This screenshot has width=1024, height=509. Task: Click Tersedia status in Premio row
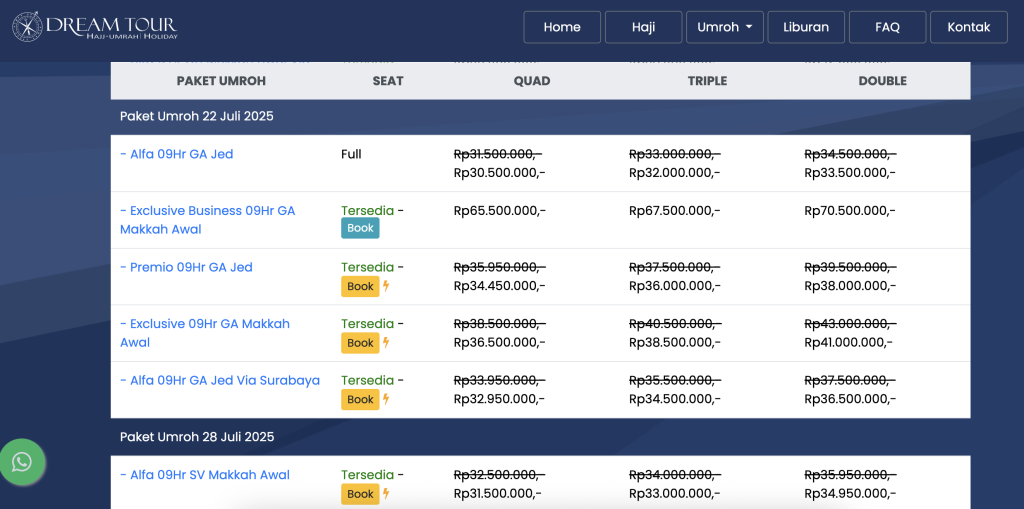point(368,267)
